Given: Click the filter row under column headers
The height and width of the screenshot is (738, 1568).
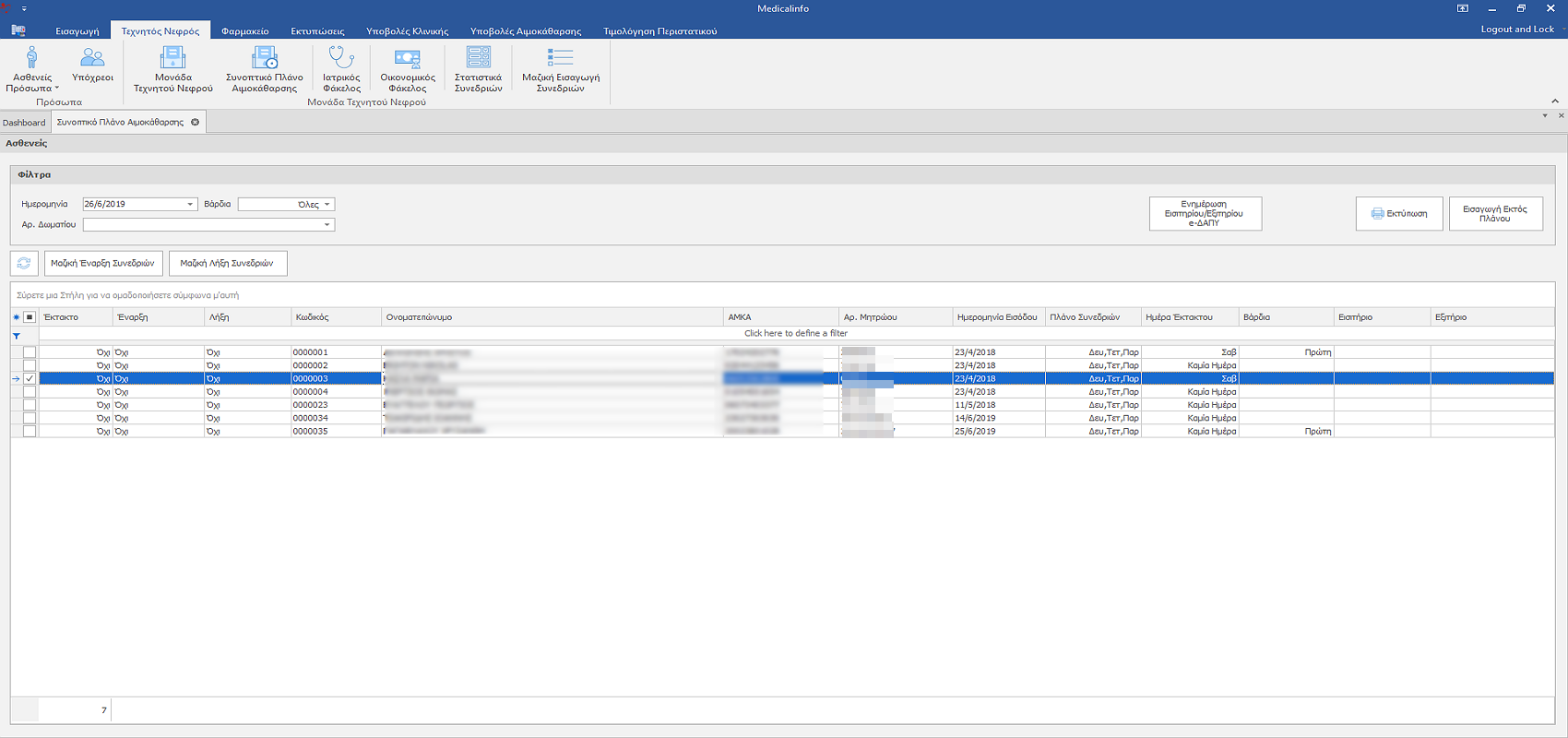Looking at the screenshot, I should 795,334.
